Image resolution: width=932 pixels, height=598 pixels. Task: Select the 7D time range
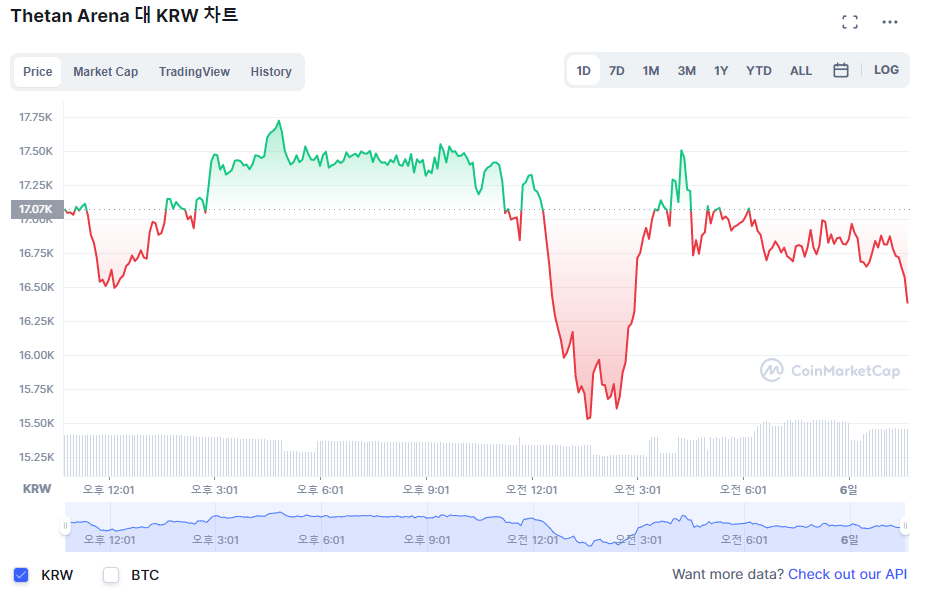[616, 71]
